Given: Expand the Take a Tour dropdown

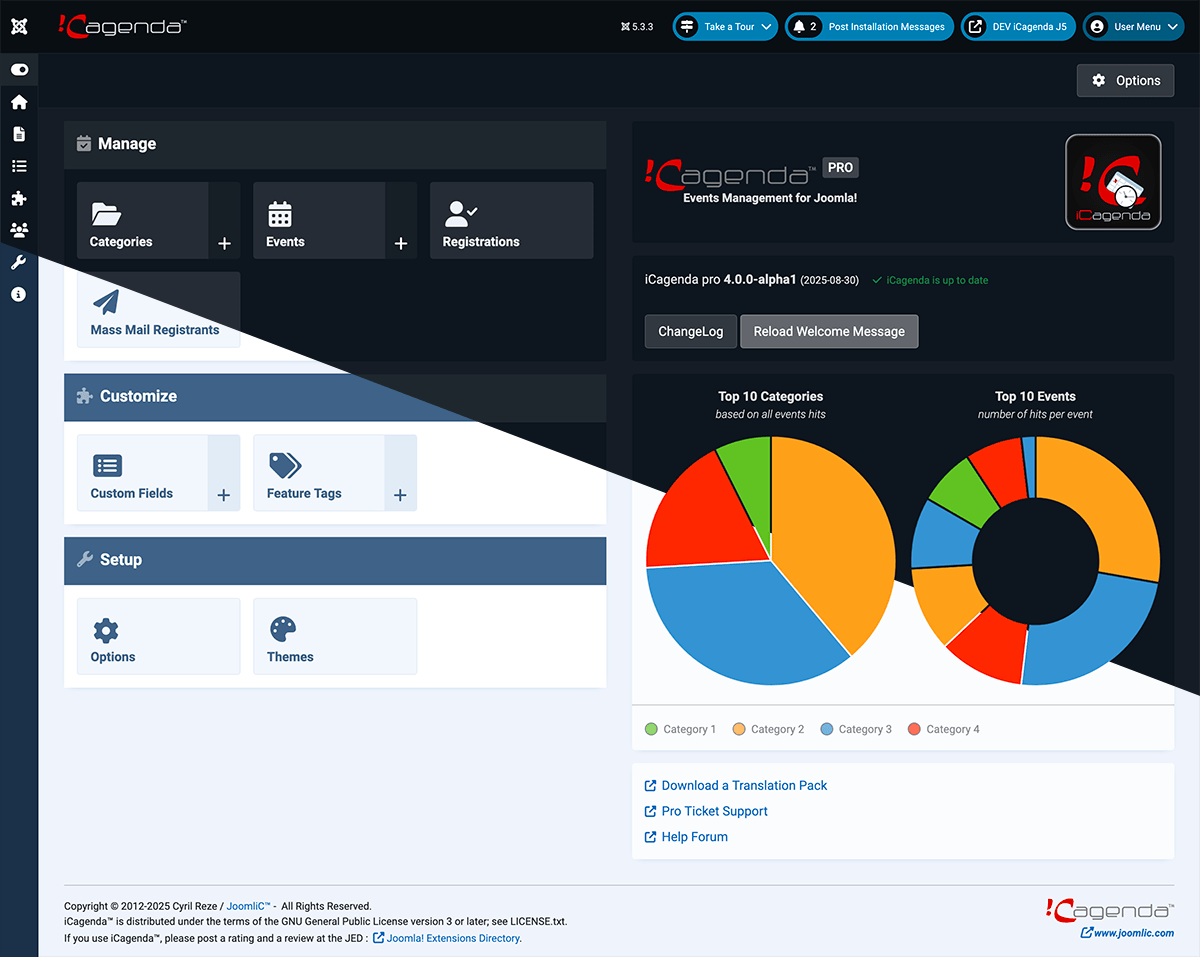Looking at the screenshot, I should point(724,26).
